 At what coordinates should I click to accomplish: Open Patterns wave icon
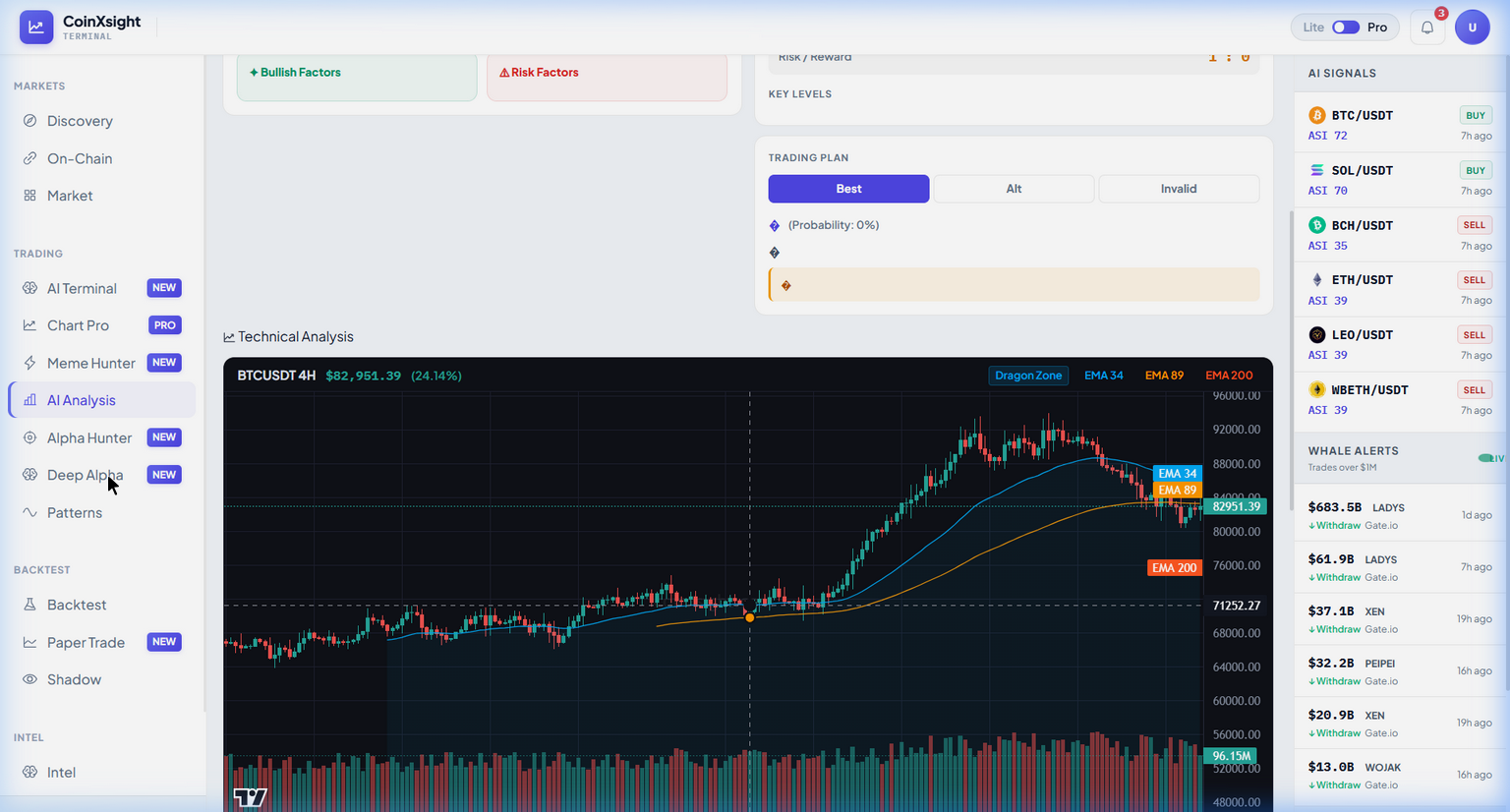click(29, 512)
